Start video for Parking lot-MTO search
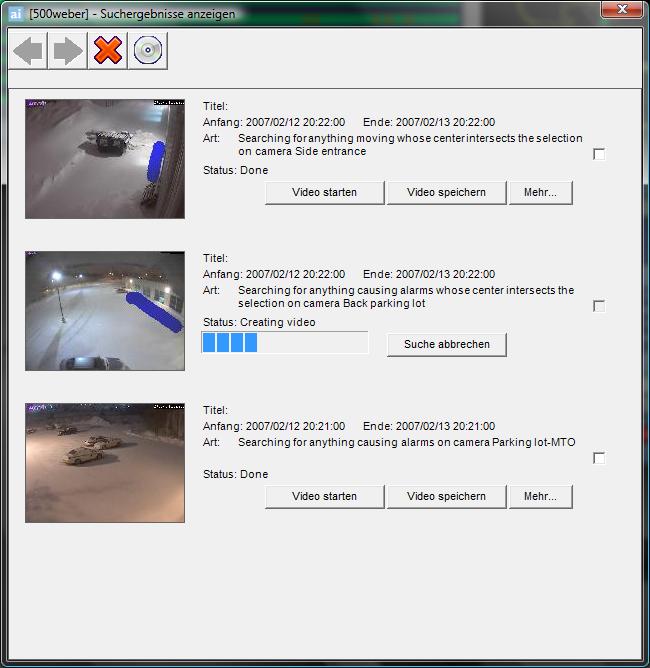650x668 pixels. tap(325, 496)
